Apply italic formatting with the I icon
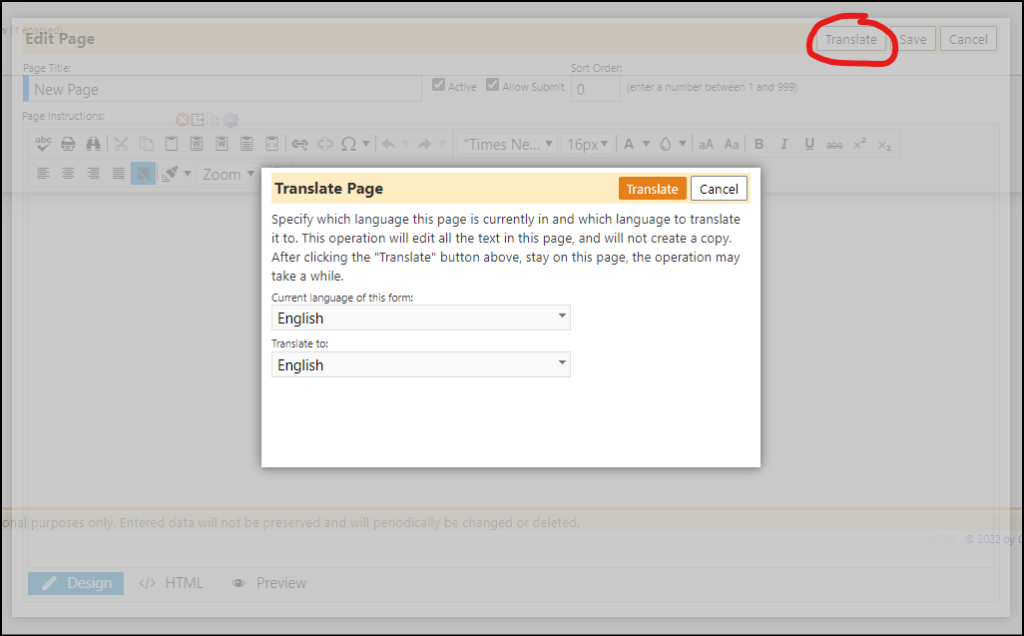Viewport: 1024px width, 636px height. [x=784, y=144]
